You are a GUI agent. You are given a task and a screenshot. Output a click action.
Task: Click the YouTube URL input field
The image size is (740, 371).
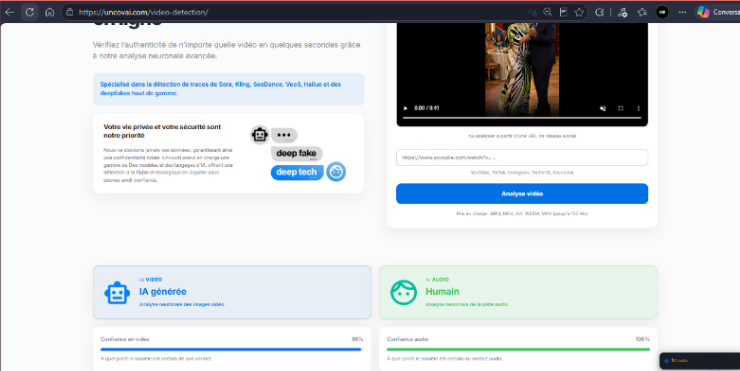coord(522,158)
